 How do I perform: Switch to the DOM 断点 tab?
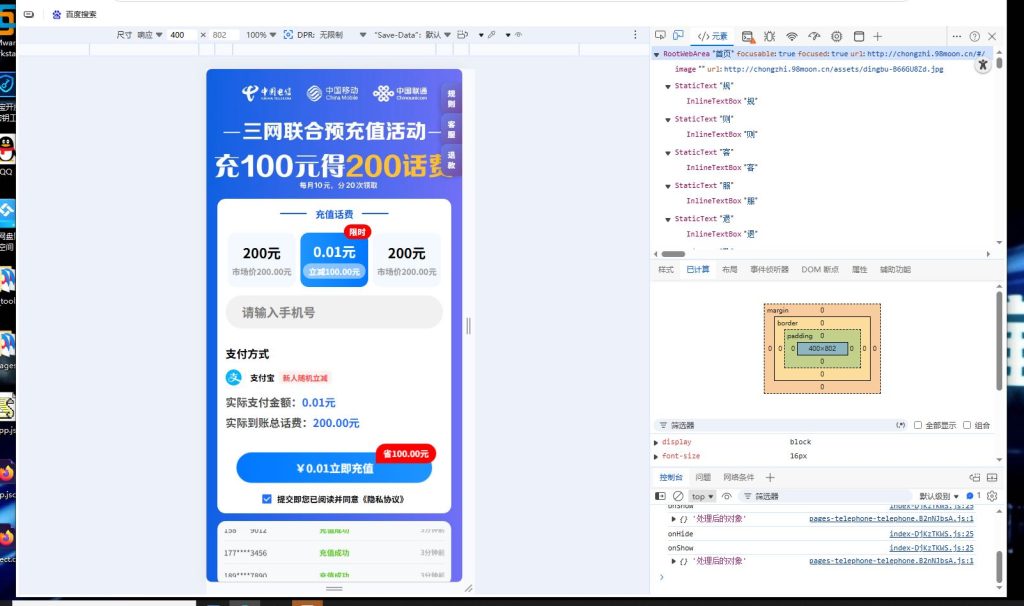tap(820, 270)
